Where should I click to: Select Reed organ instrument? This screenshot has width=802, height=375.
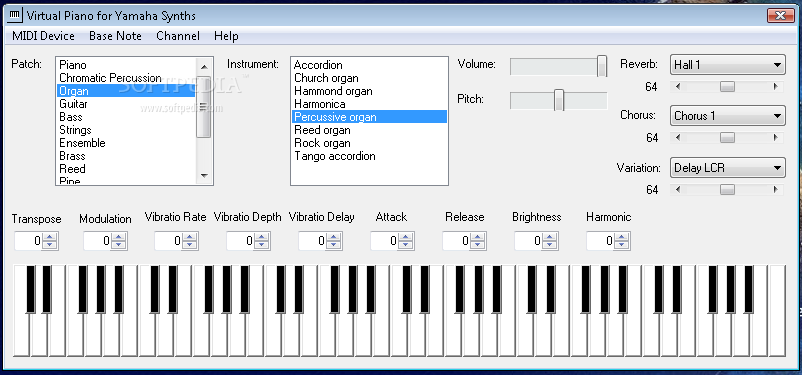click(x=369, y=130)
